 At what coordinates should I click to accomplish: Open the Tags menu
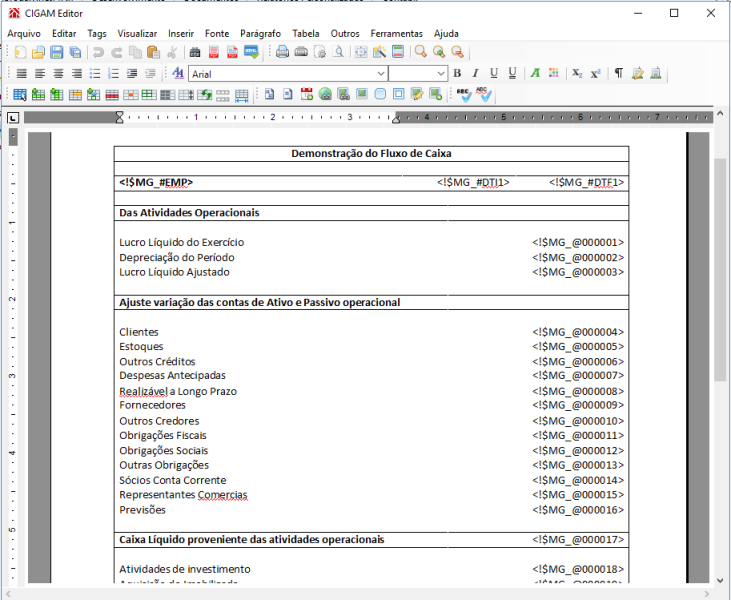tap(97, 34)
